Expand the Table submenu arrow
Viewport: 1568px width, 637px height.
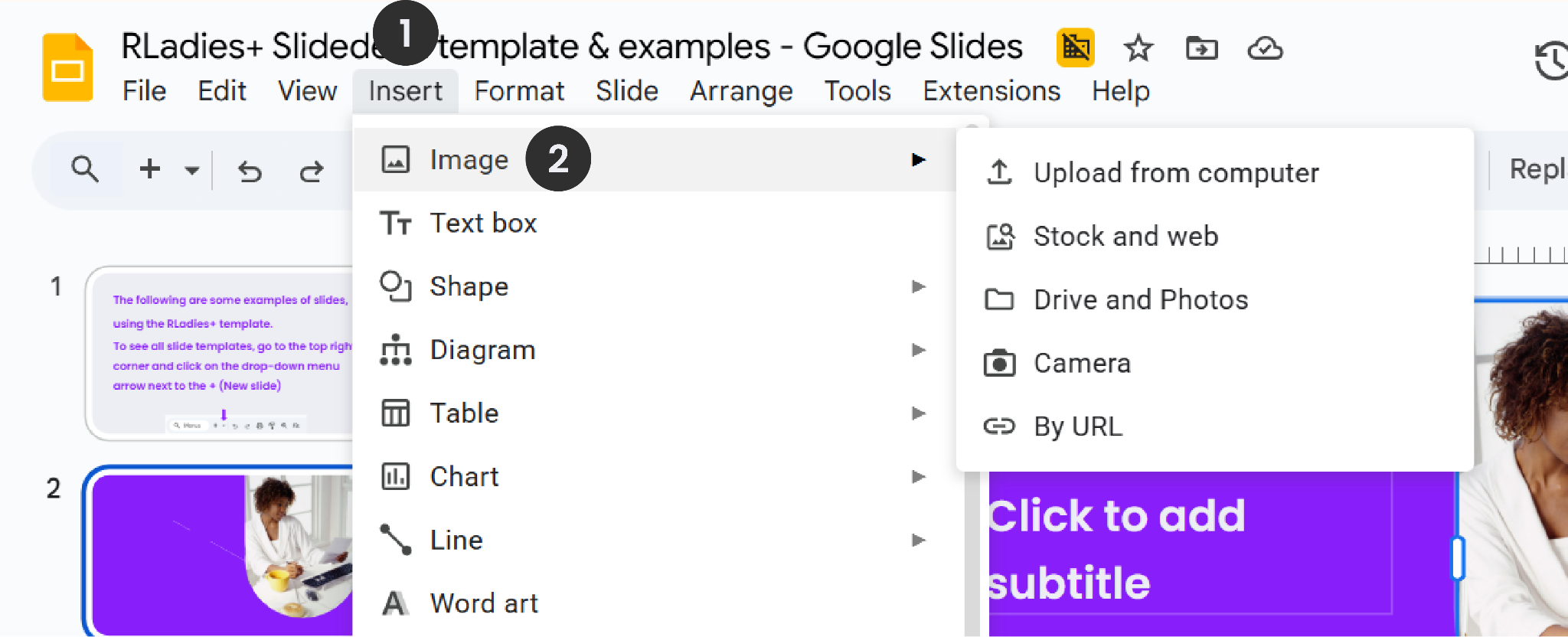pyautogui.click(x=919, y=413)
